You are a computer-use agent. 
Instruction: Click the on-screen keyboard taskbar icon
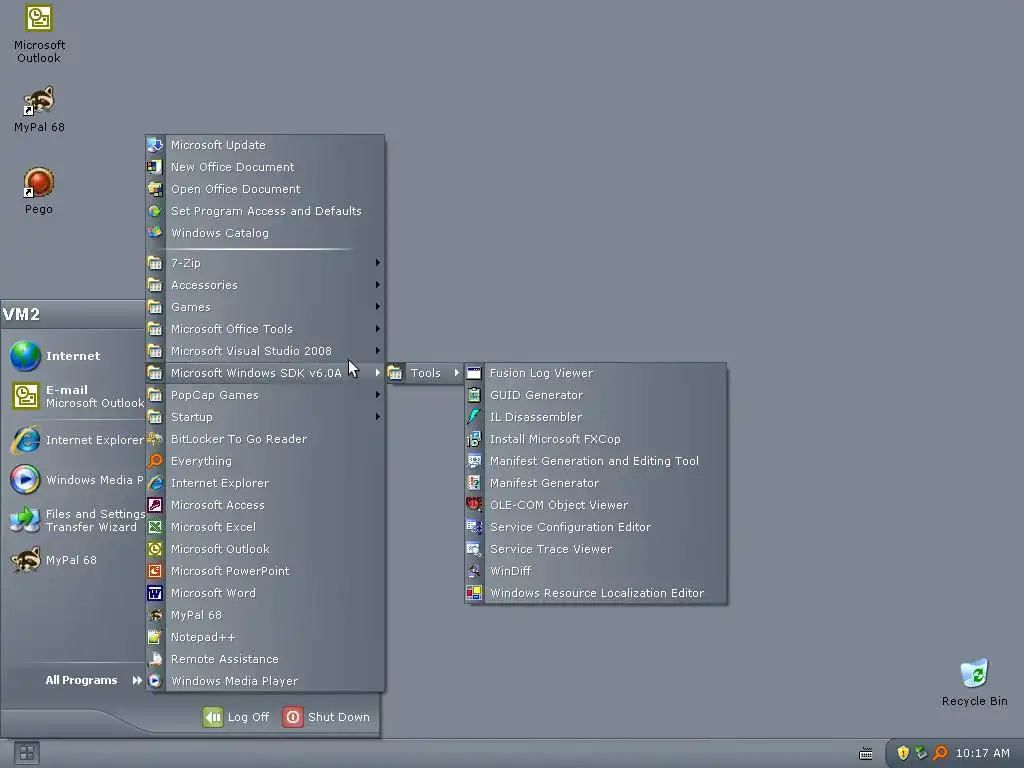coord(866,754)
